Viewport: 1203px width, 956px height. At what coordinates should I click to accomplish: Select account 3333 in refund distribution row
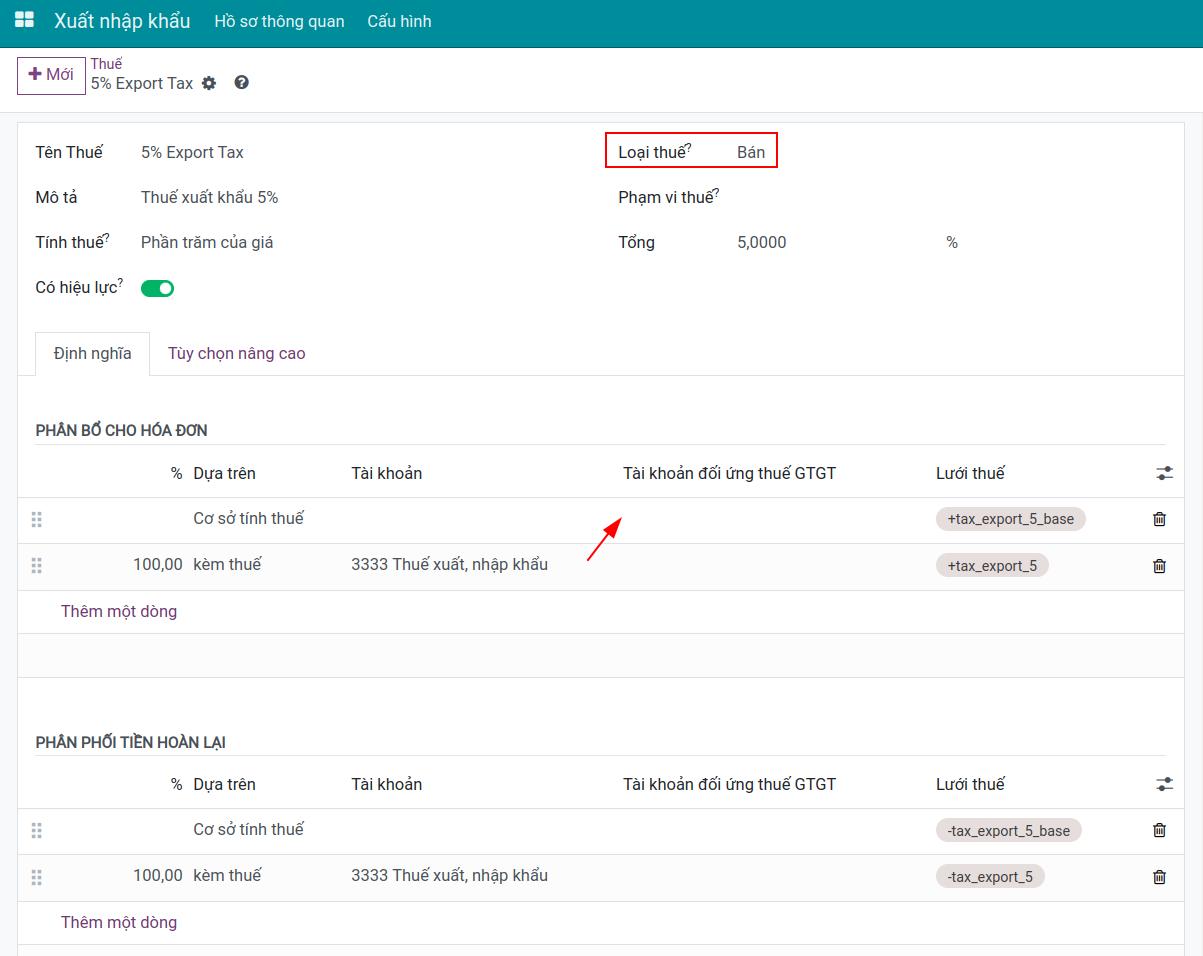point(450,876)
